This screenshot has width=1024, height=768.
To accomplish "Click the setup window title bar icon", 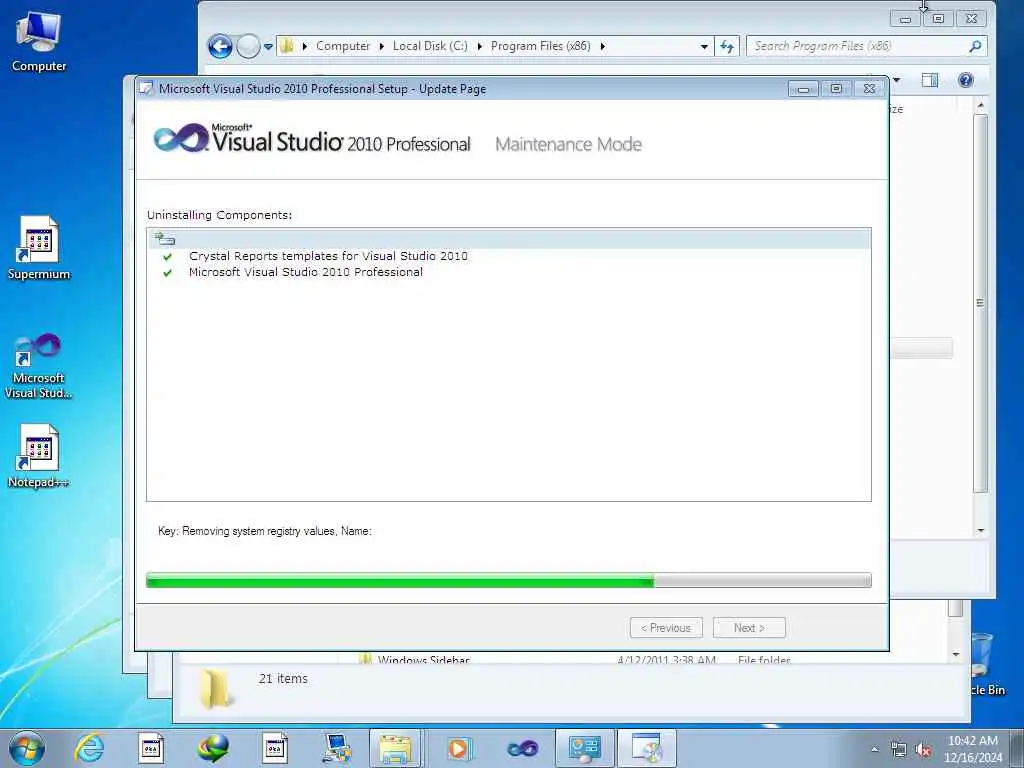I will pyautogui.click(x=146, y=89).
